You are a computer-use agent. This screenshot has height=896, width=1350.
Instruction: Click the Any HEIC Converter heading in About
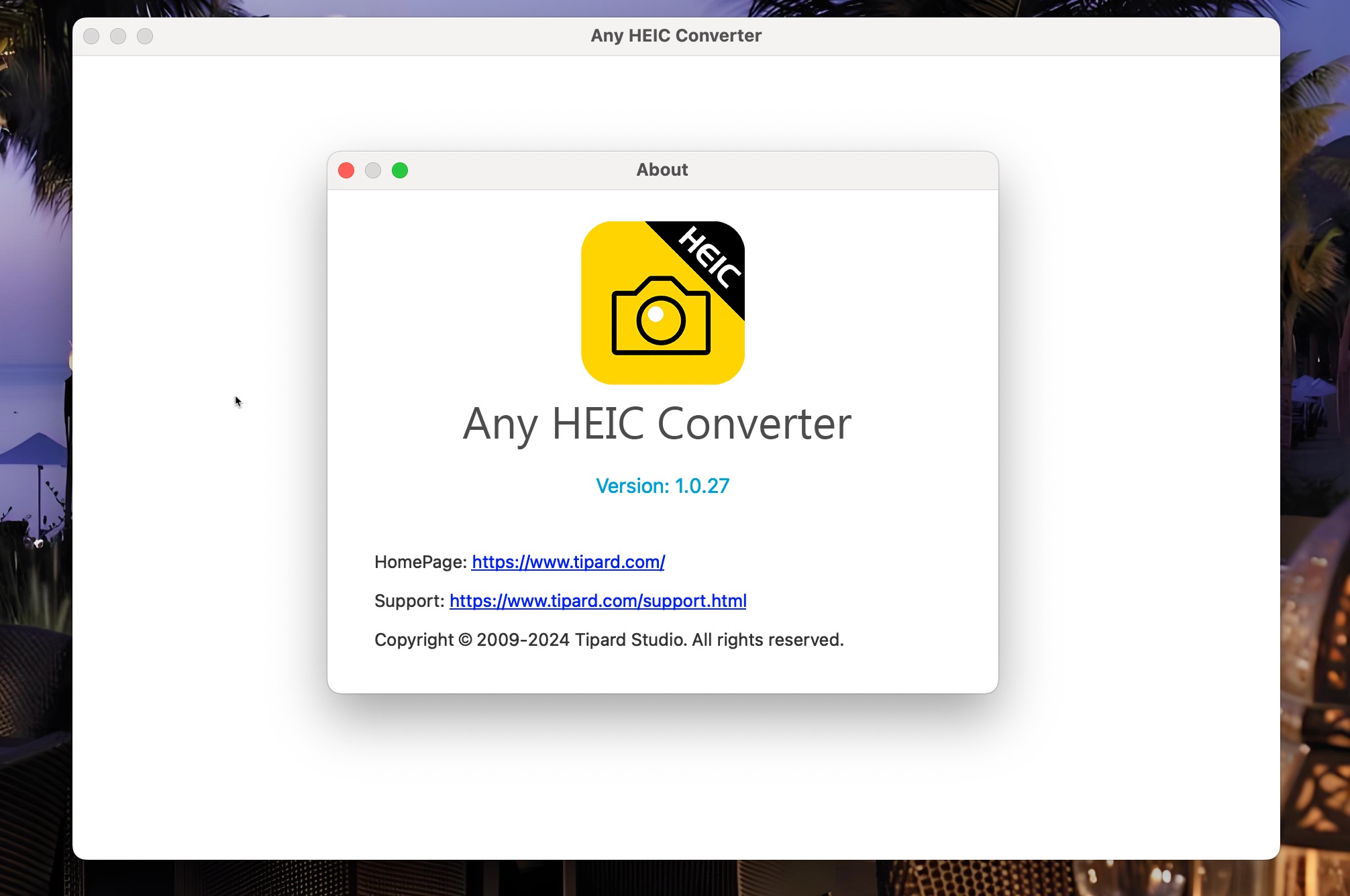click(x=657, y=424)
